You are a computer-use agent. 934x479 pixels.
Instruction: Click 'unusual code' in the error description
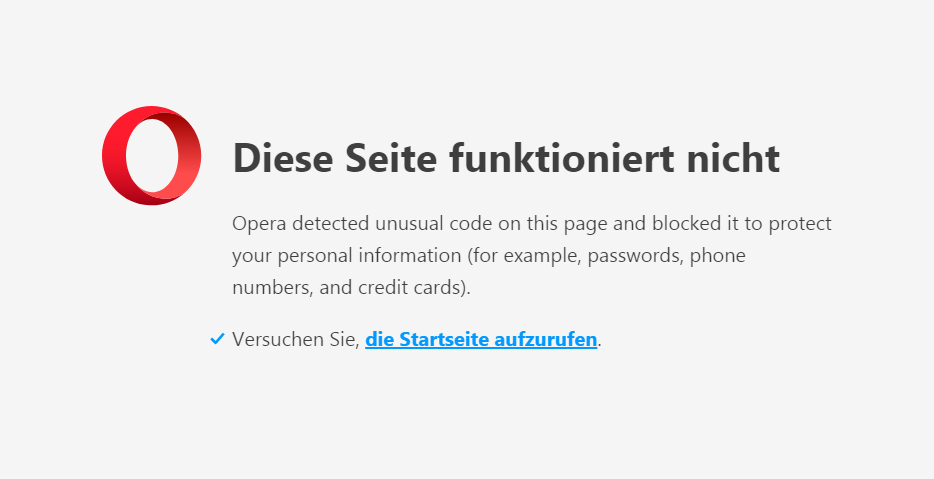pyautogui.click(x=428, y=223)
